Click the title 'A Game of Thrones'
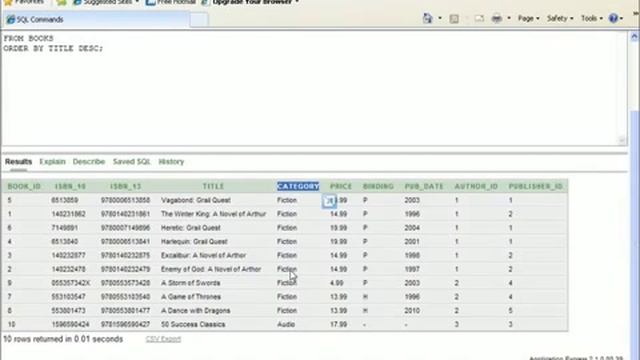This screenshot has height=360, width=640. (x=191, y=297)
